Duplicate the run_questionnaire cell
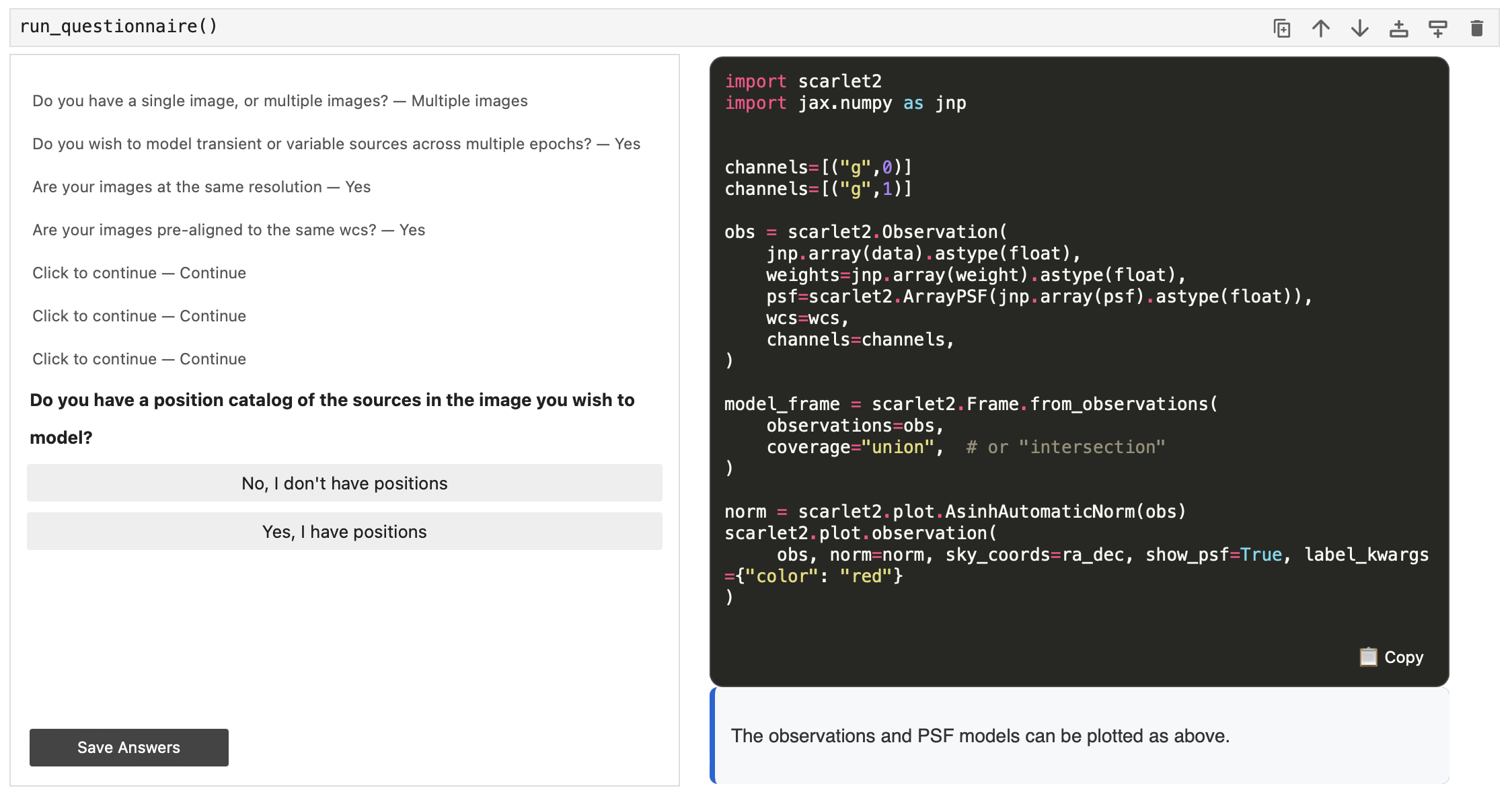 tap(1282, 28)
